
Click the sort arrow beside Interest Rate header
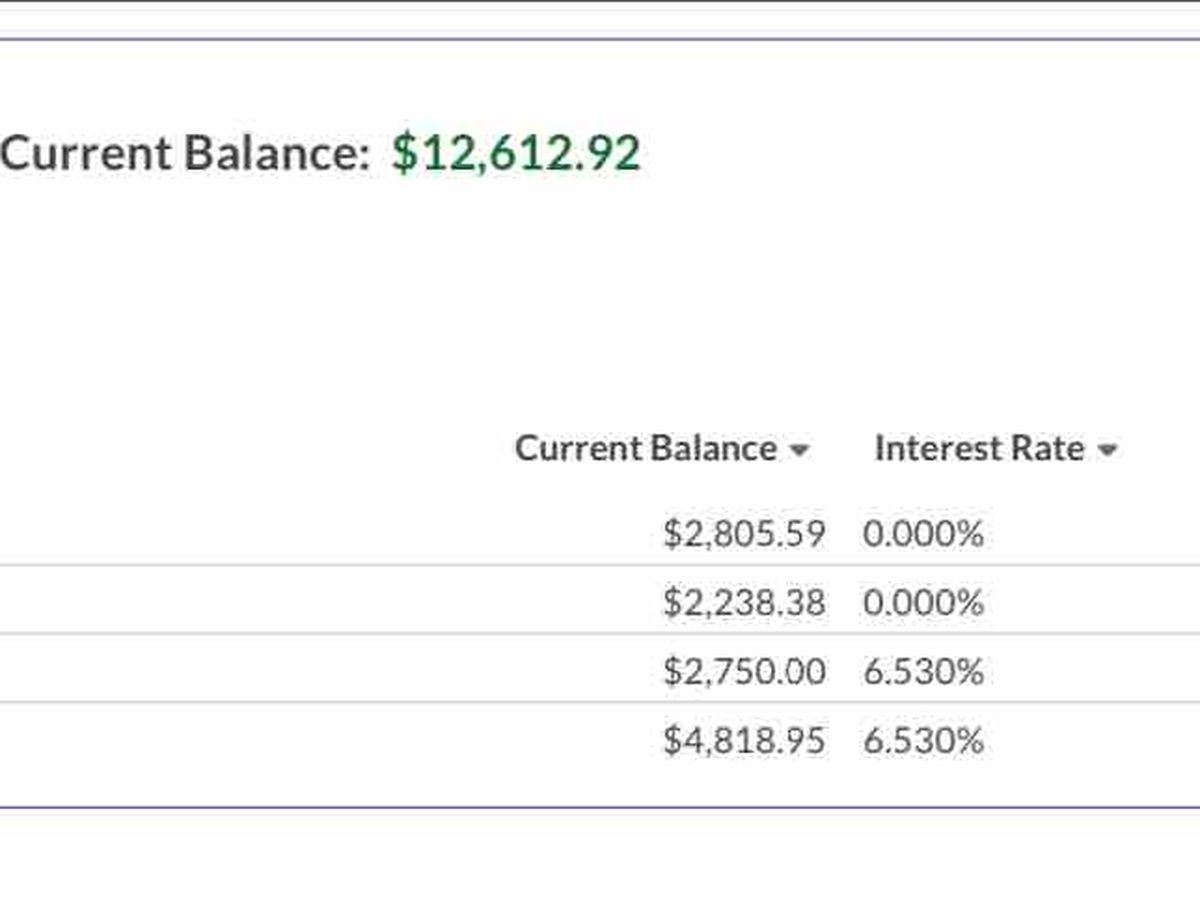[1106, 451]
